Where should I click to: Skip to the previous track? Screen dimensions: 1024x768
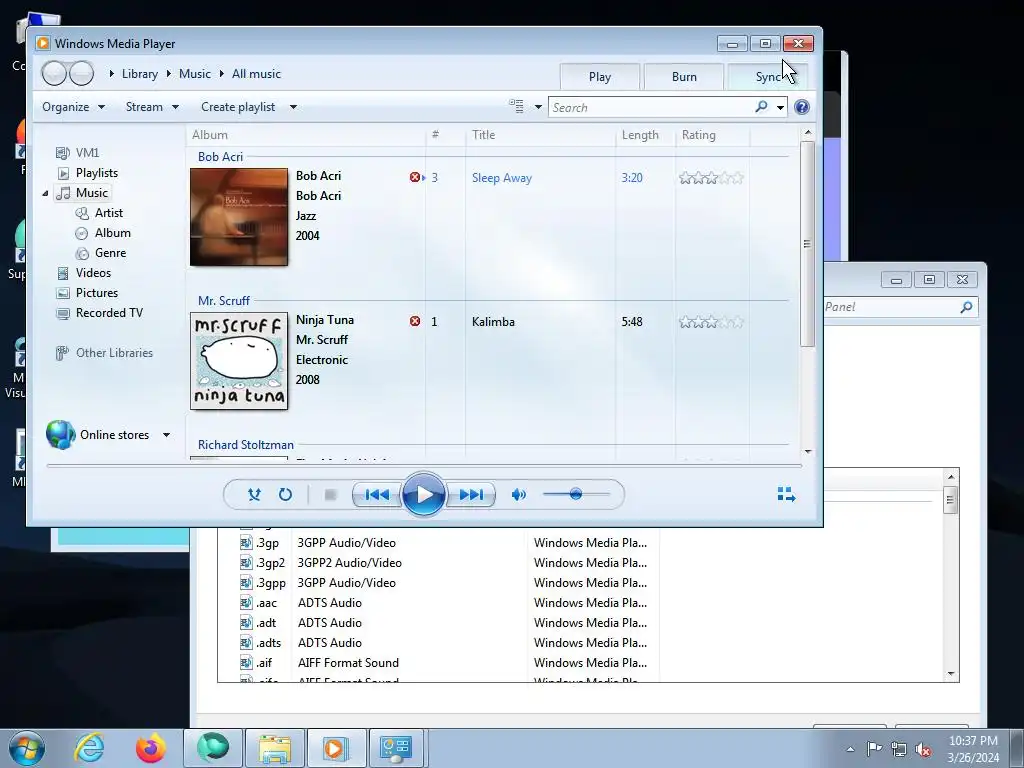pos(377,494)
